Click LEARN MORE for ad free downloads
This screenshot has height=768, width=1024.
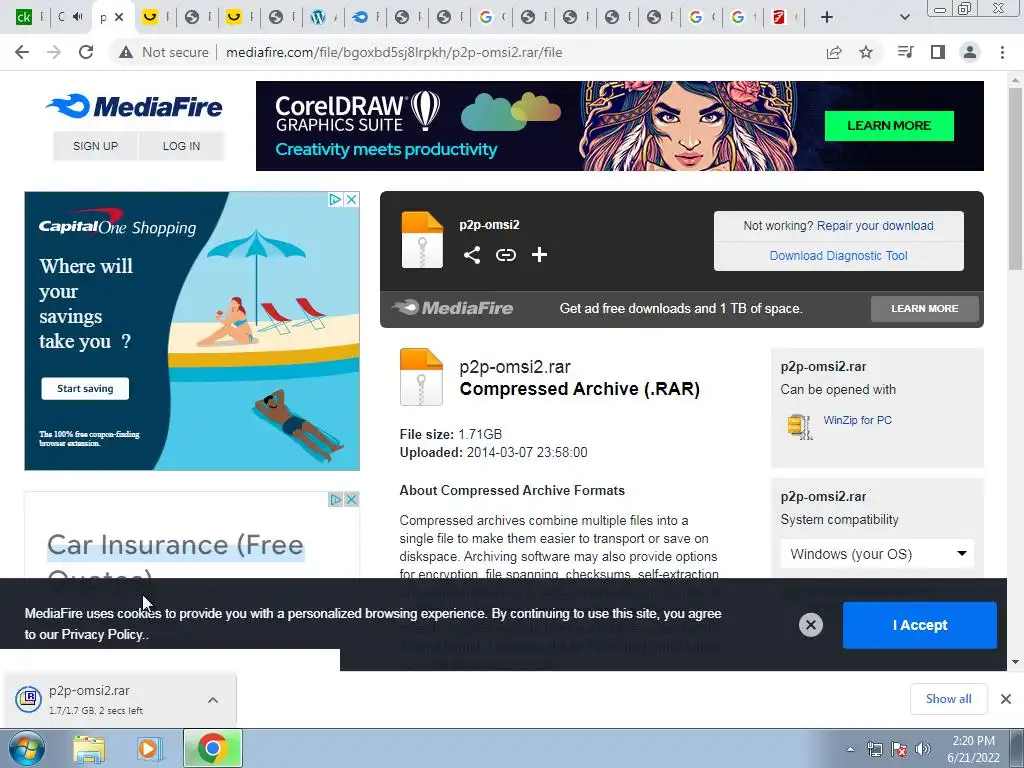point(925,308)
